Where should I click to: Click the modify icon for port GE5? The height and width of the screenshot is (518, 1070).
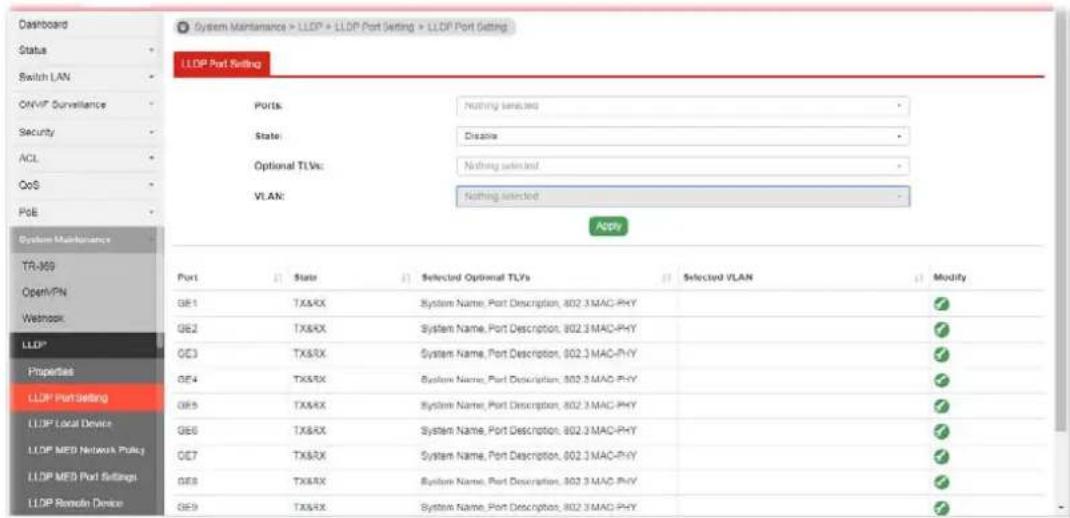click(941, 406)
